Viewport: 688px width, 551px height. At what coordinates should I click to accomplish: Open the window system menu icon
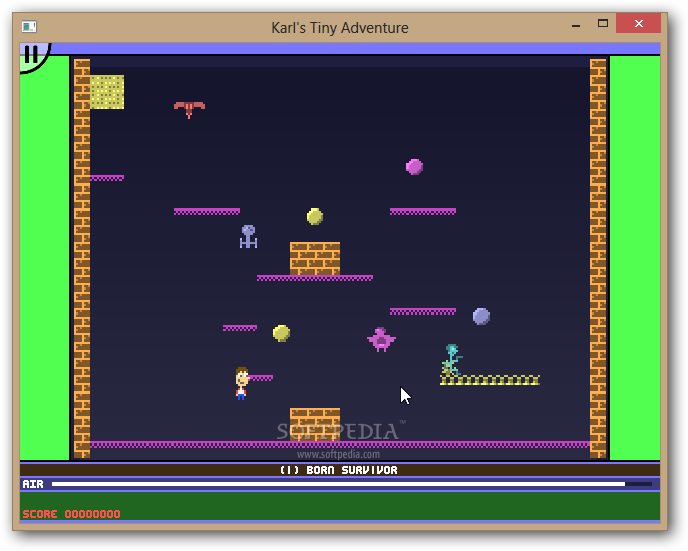pos(29,27)
